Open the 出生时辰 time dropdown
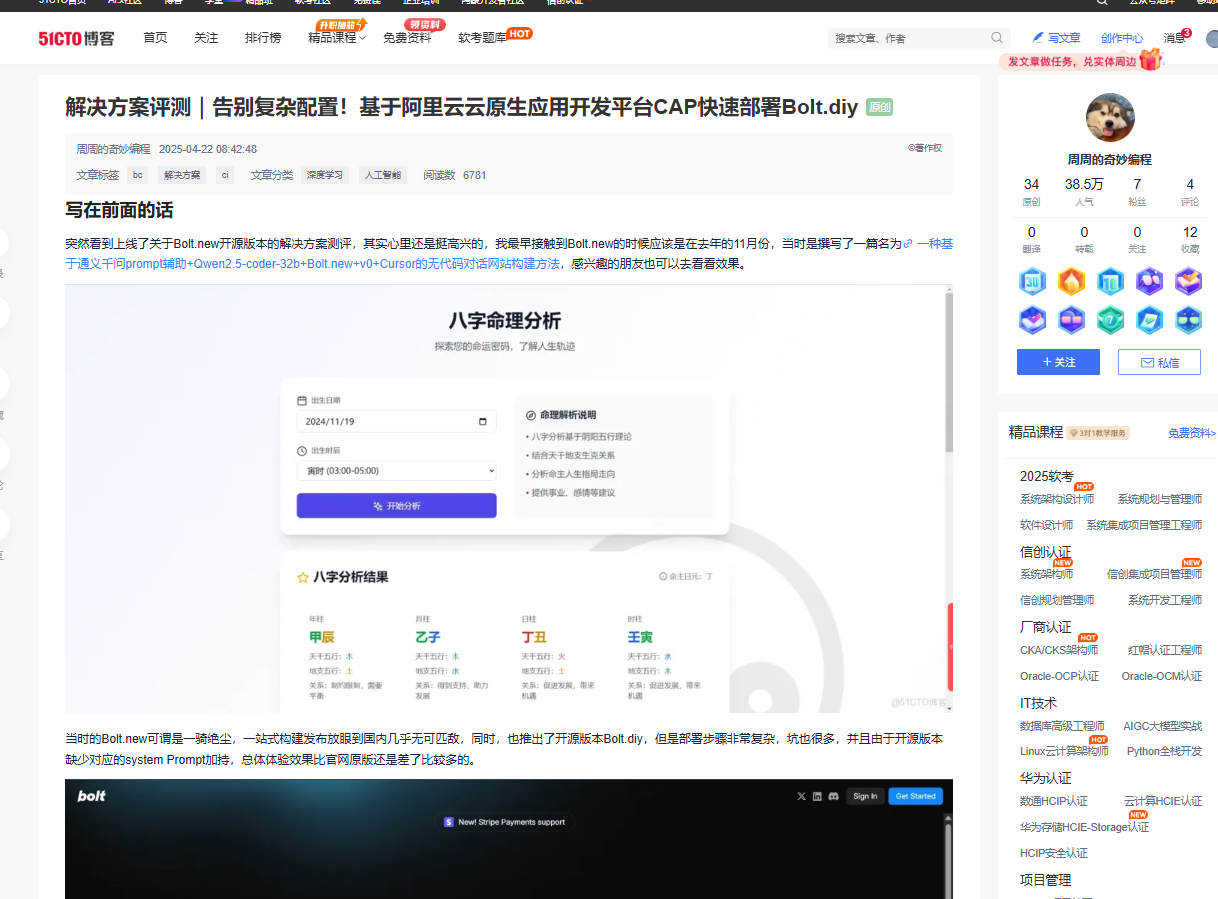 click(397, 470)
